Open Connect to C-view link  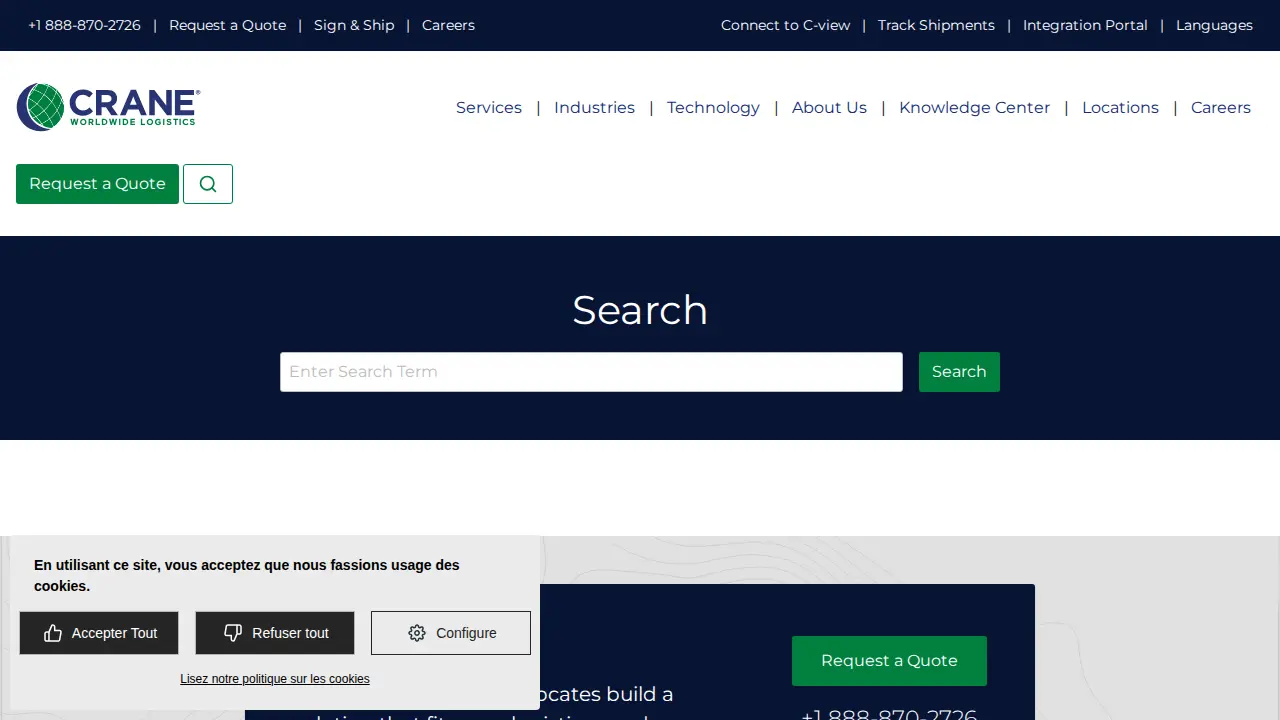(x=785, y=25)
